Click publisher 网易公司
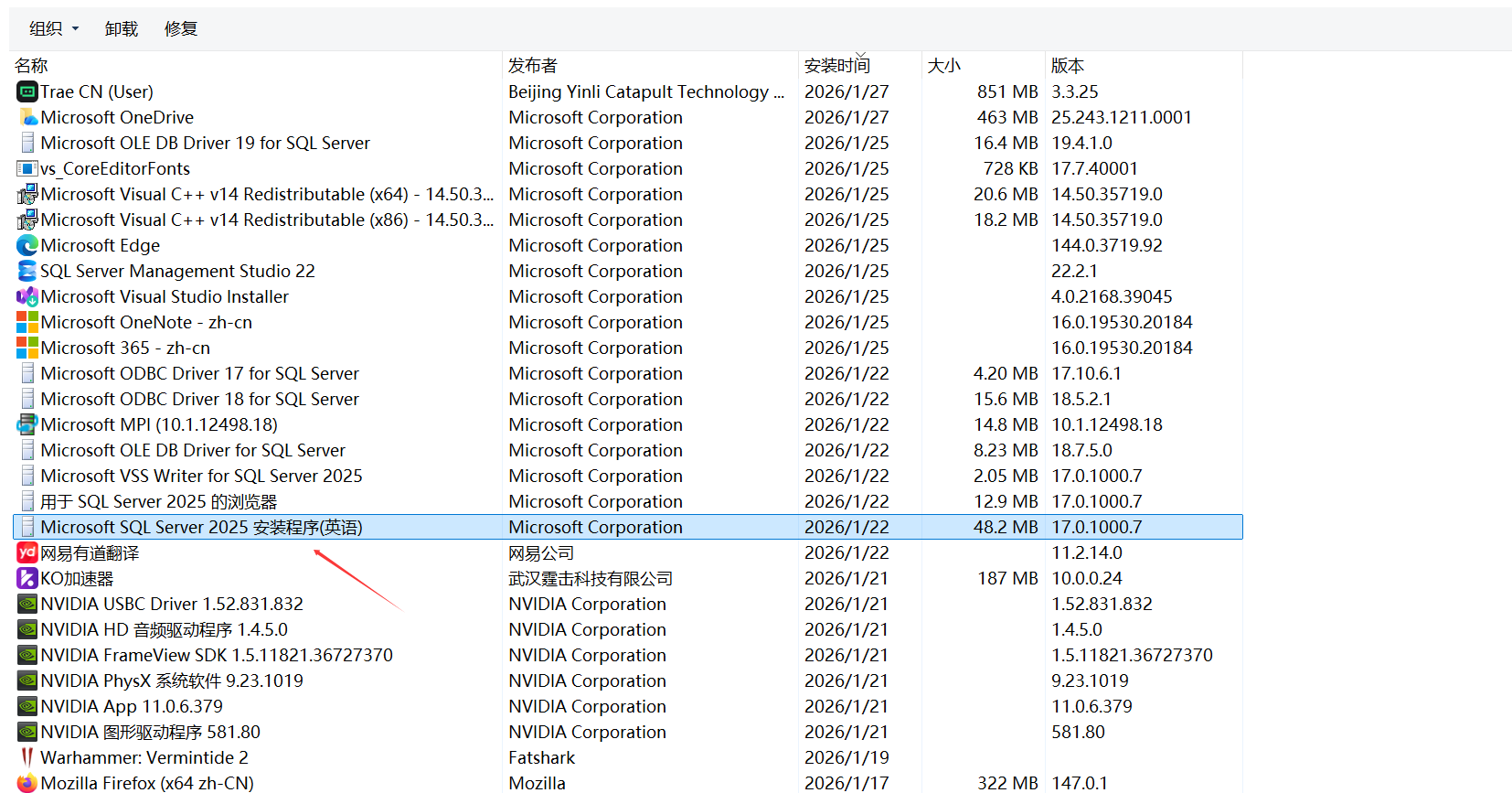This screenshot has height=793, width=1512. [541, 552]
